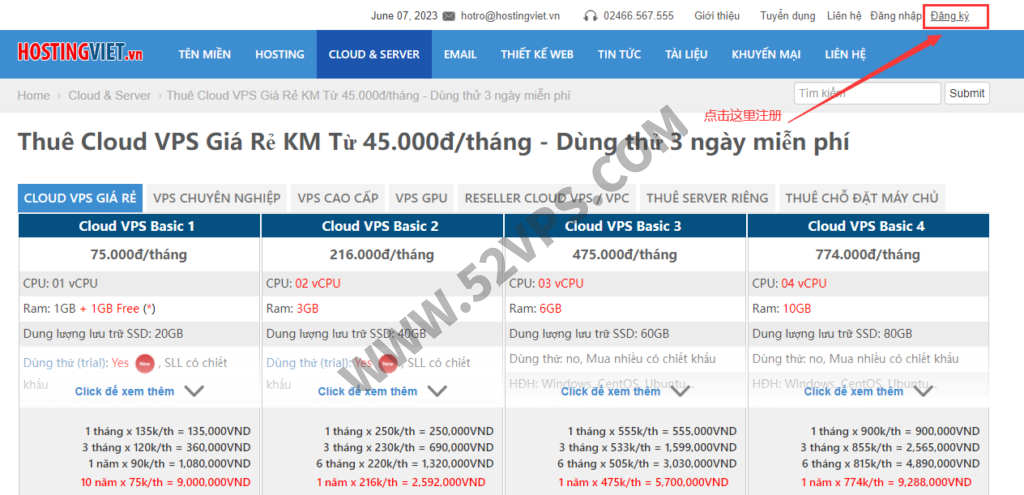Image resolution: width=1024 pixels, height=495 pixels.
Task: Click 'Click để xem thêm' under Basic 2
Action: [368, 391]
